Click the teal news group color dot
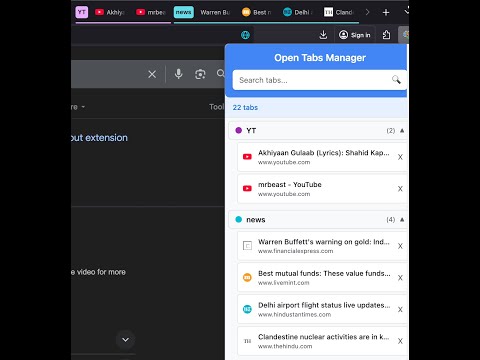The image size is (480, 360). point(238,219)
